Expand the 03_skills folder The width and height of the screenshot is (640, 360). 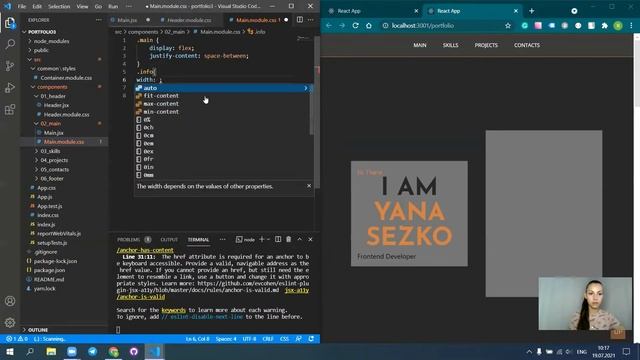click(50, 151)
